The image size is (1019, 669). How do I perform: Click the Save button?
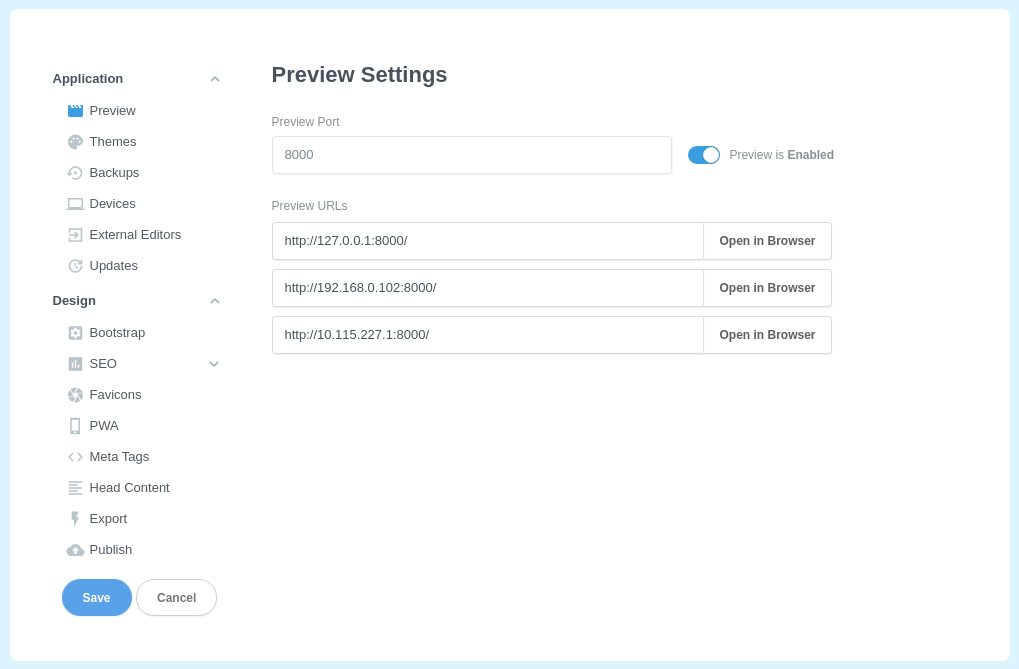[x=96, y=597]
